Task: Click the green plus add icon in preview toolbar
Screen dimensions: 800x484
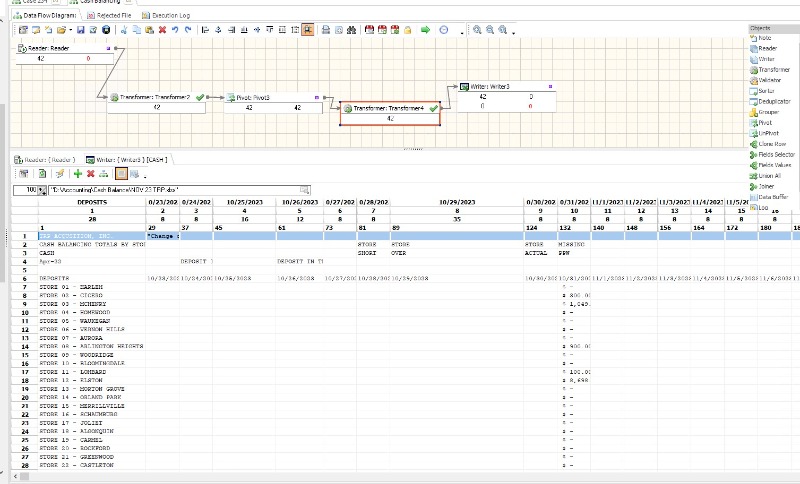Action: pos(78,174)
